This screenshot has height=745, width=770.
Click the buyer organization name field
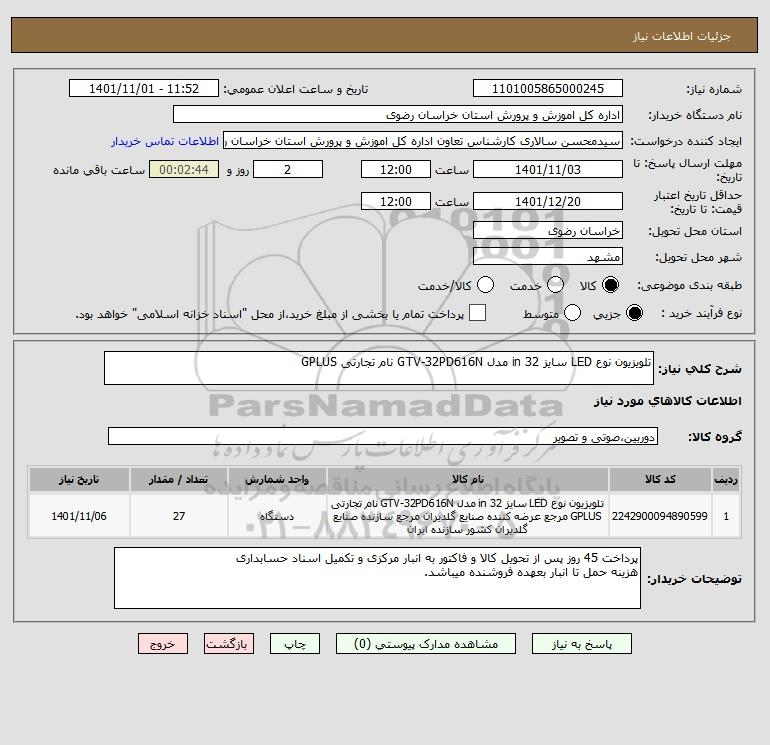coord(398,115)
